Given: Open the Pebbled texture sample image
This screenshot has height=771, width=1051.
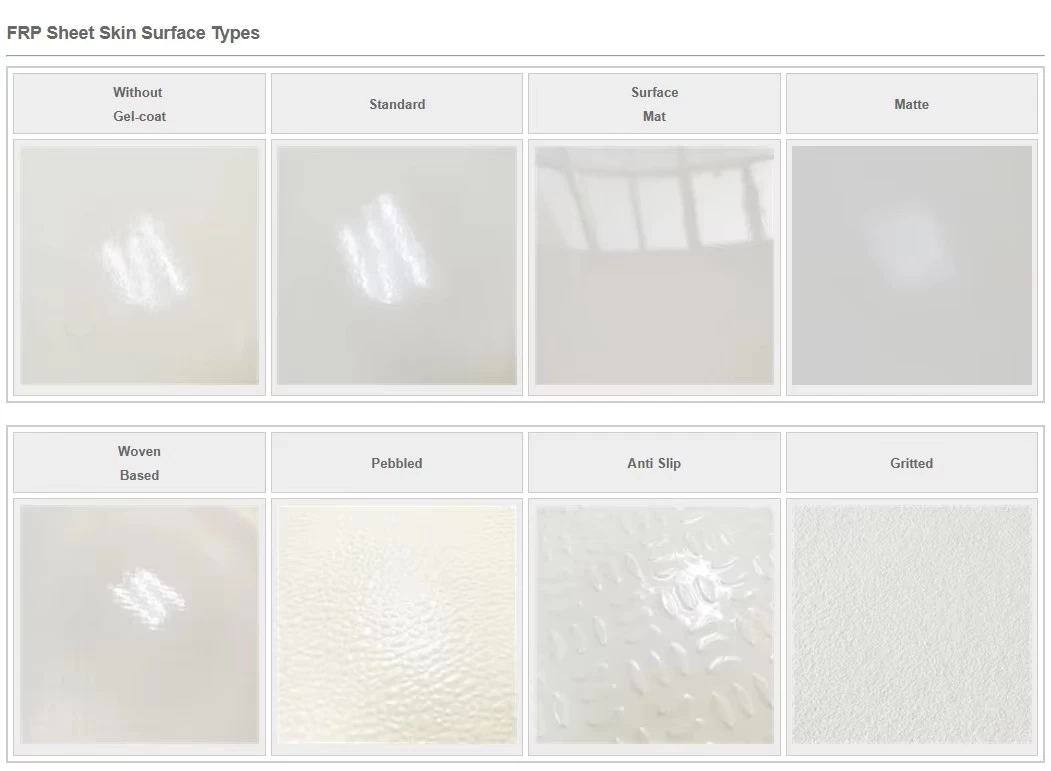Looking at the screenshot, I should pyautogui.click(x=397, y=625).
